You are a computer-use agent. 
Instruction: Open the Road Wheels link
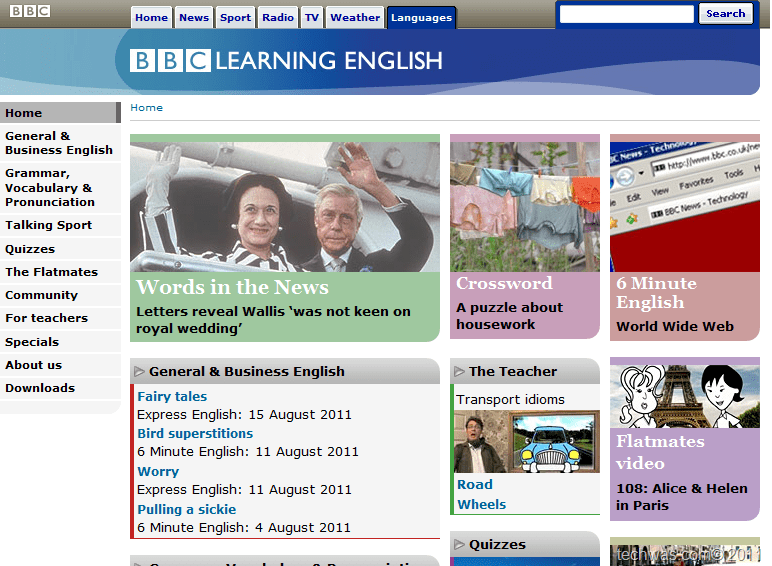(482, 495)
